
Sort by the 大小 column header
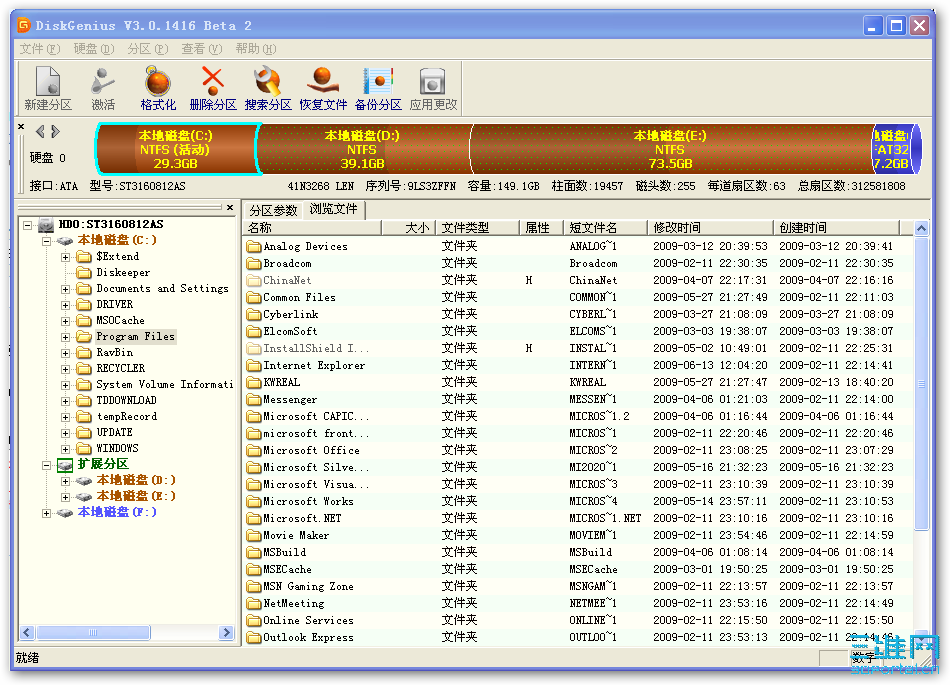408,228
